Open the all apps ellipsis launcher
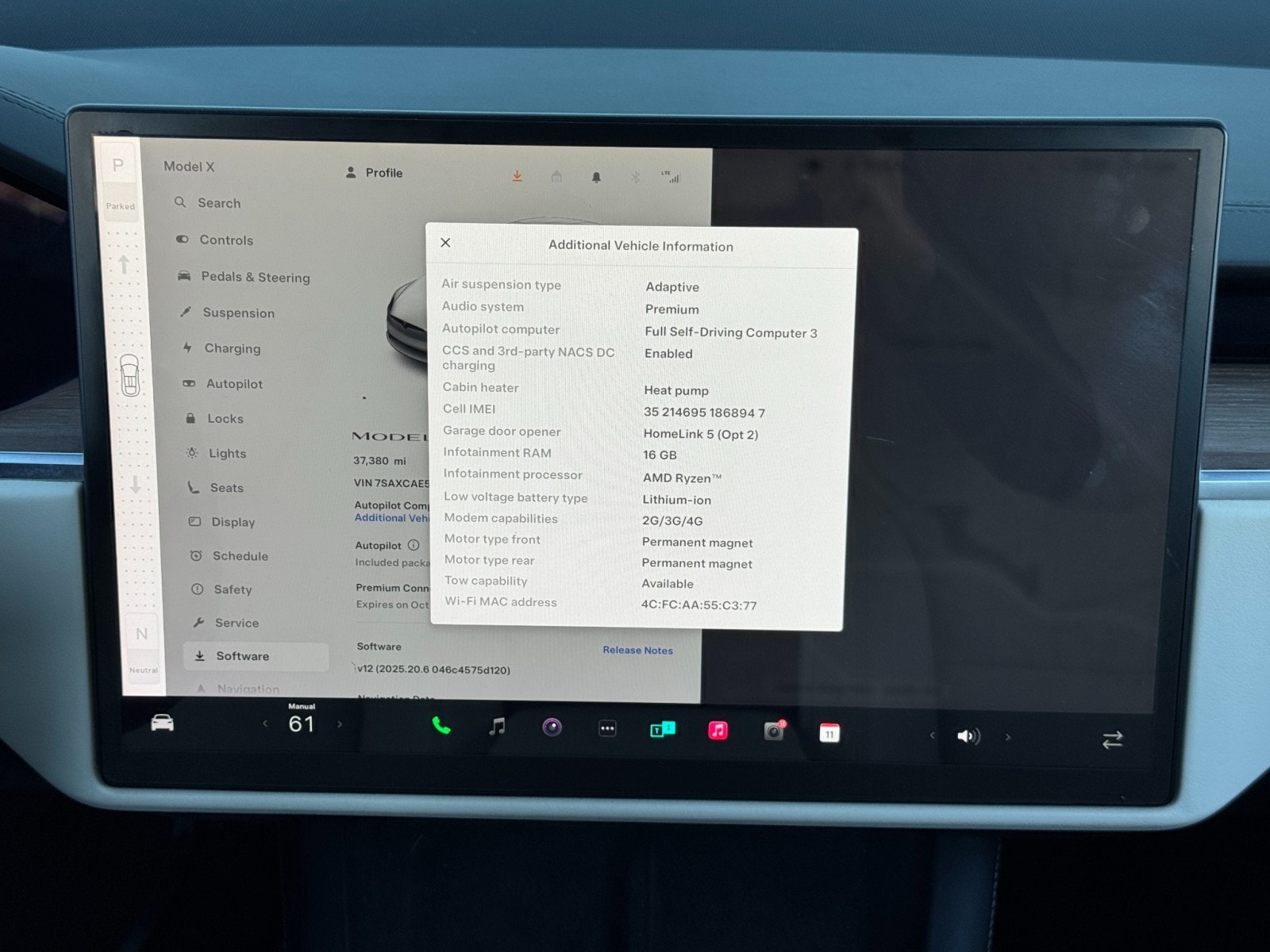This screenshot has width=1270, height=952. click(x=607, y=728)
